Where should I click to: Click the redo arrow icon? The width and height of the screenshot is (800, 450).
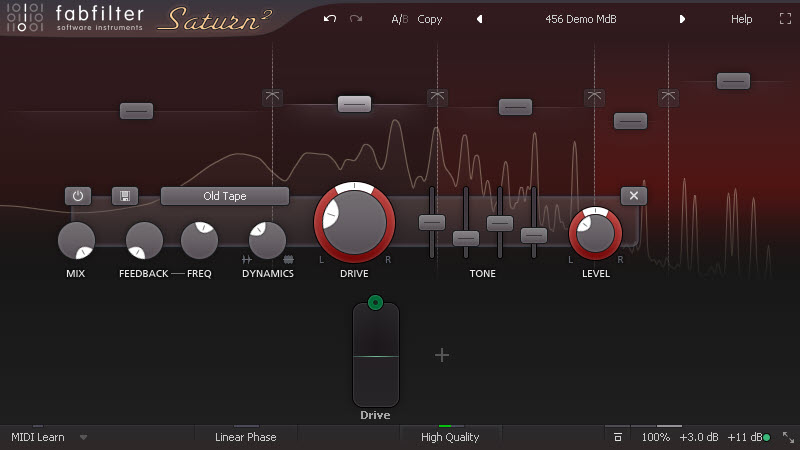coord(356,19)
